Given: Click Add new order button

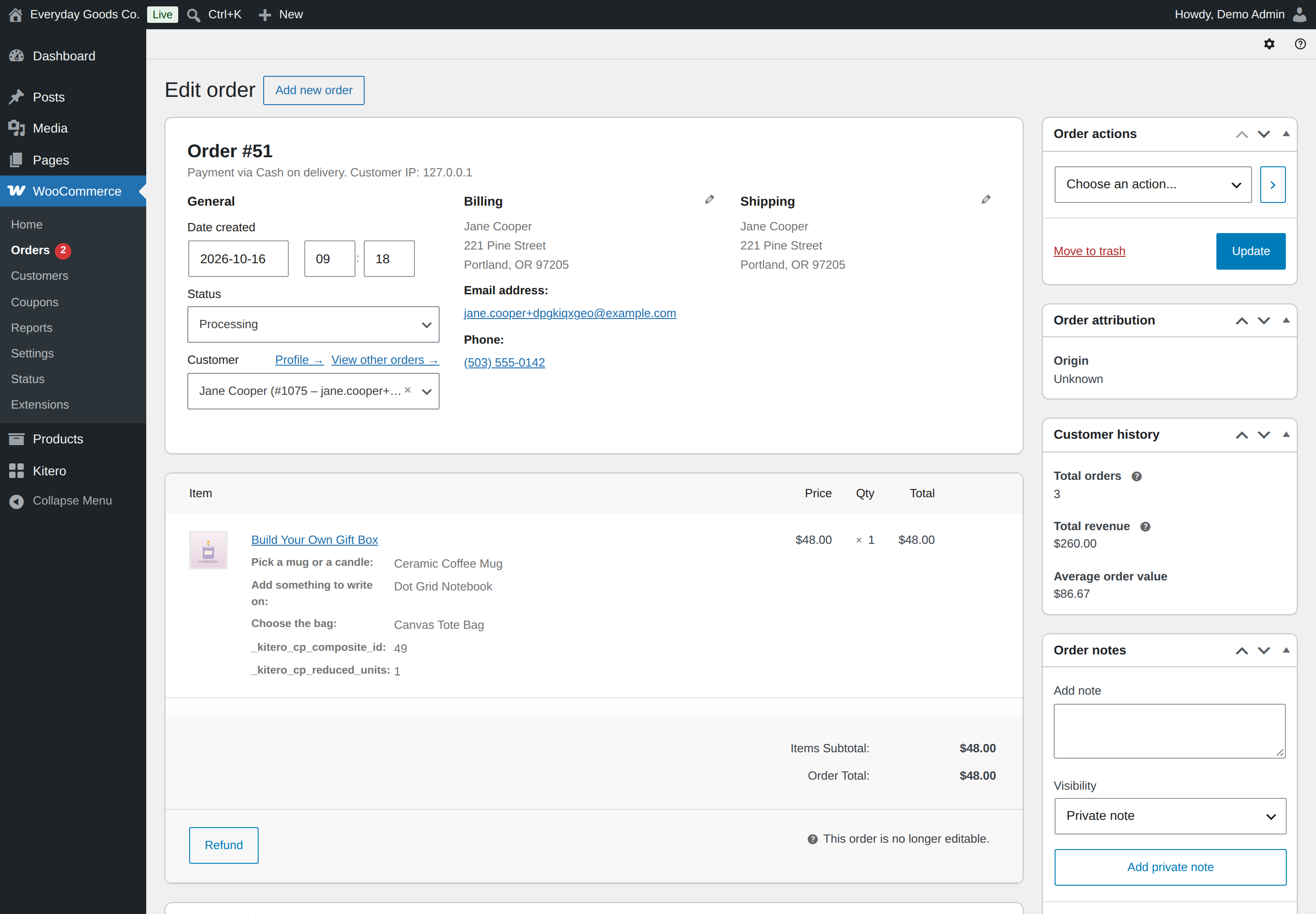Looking at the screenshot, I should [x=314, y=90].
